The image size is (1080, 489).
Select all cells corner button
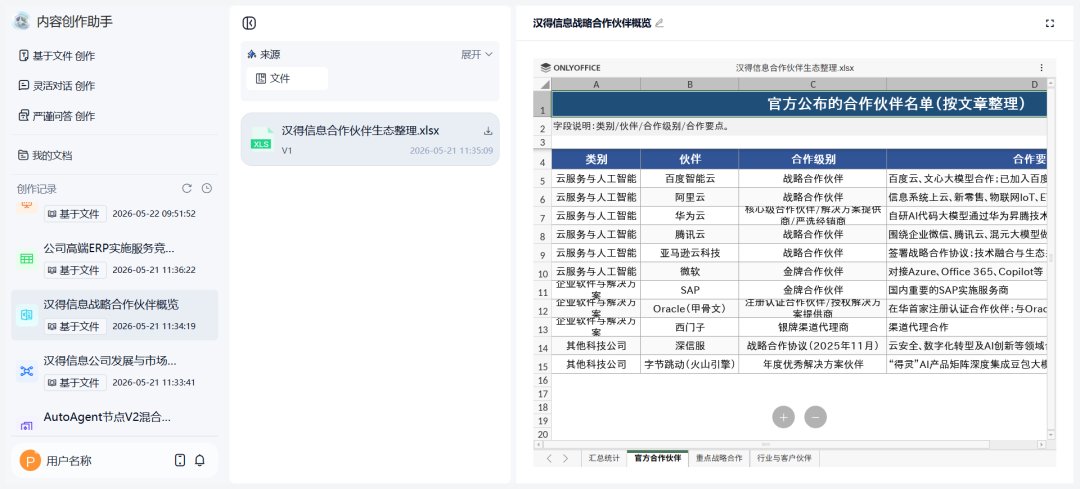coord(543,84)
